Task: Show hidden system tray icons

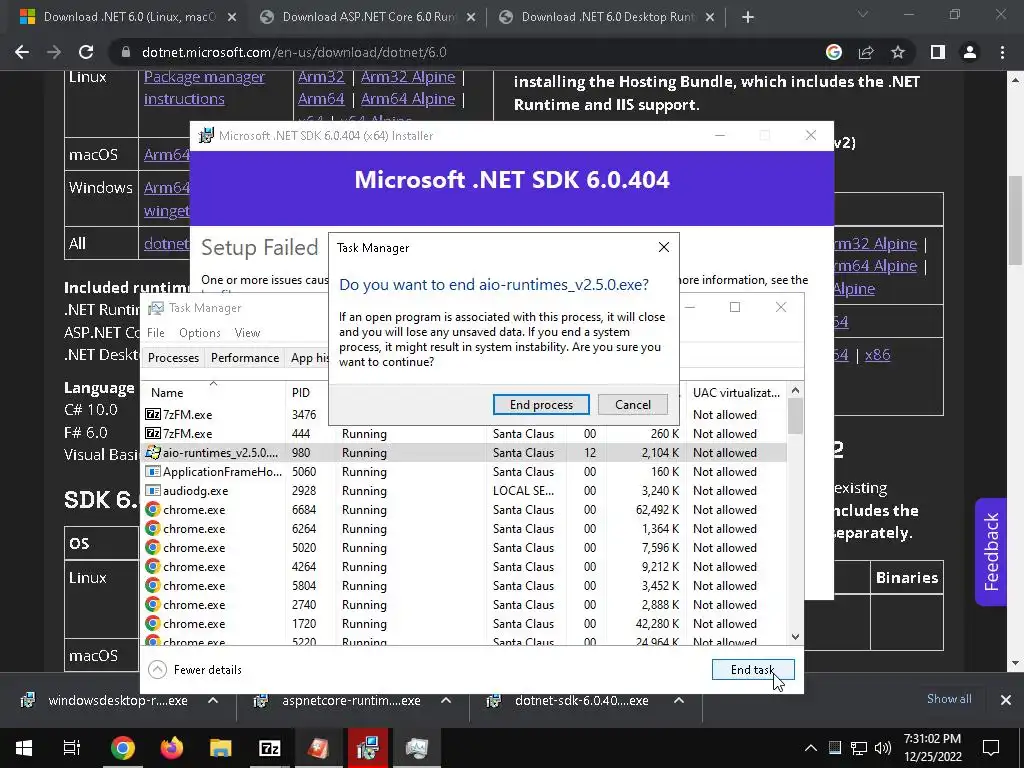Action: (x=810, y=748)
